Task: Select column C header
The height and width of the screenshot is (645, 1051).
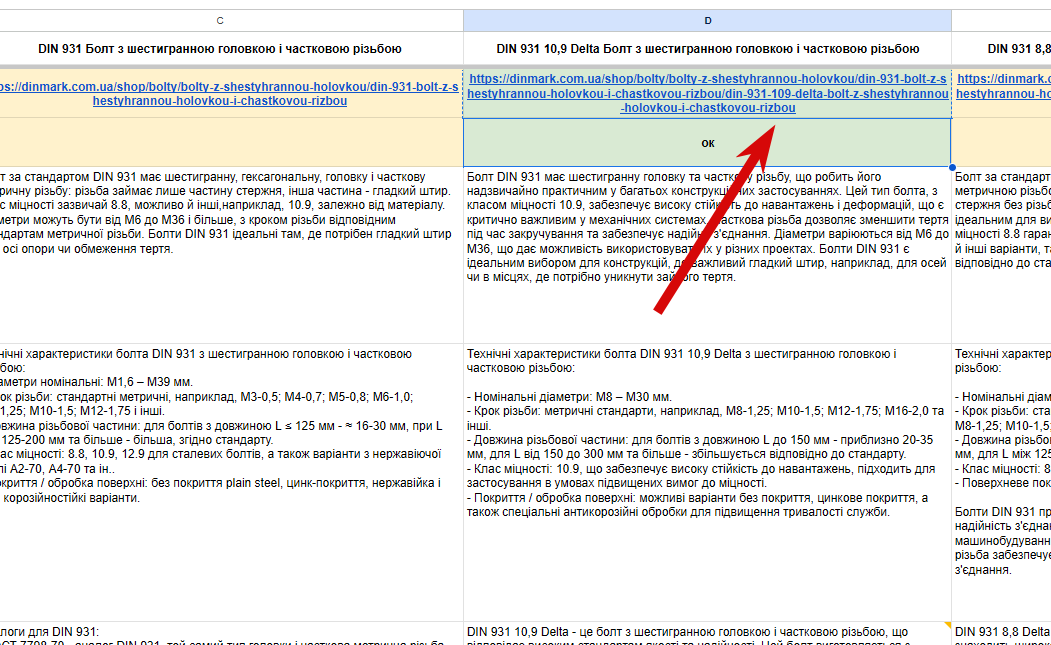Action: click(x=220, y=21)
